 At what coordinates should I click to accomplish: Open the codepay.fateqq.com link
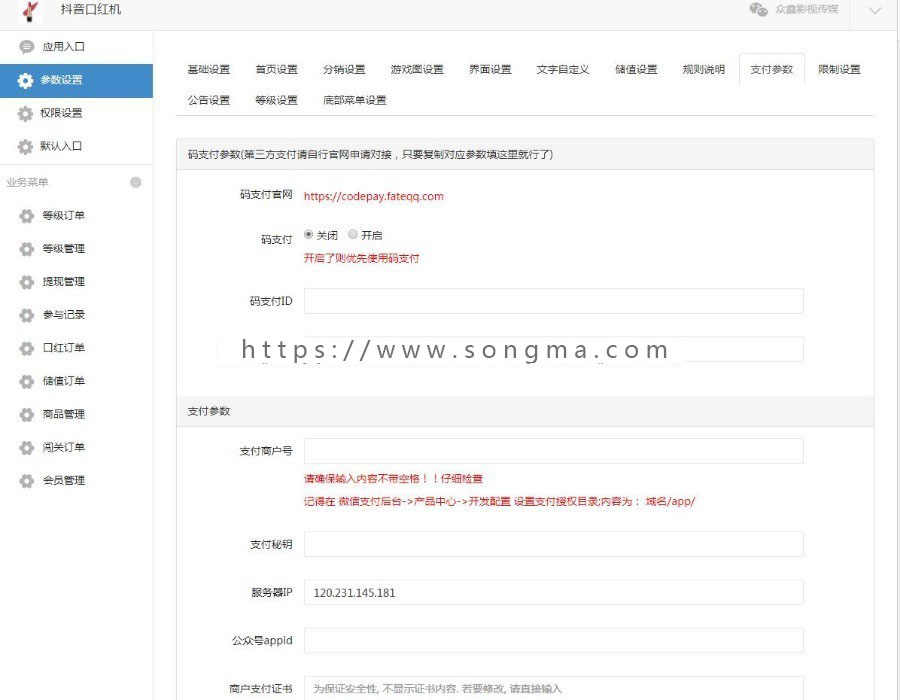[x=373, y=196]
